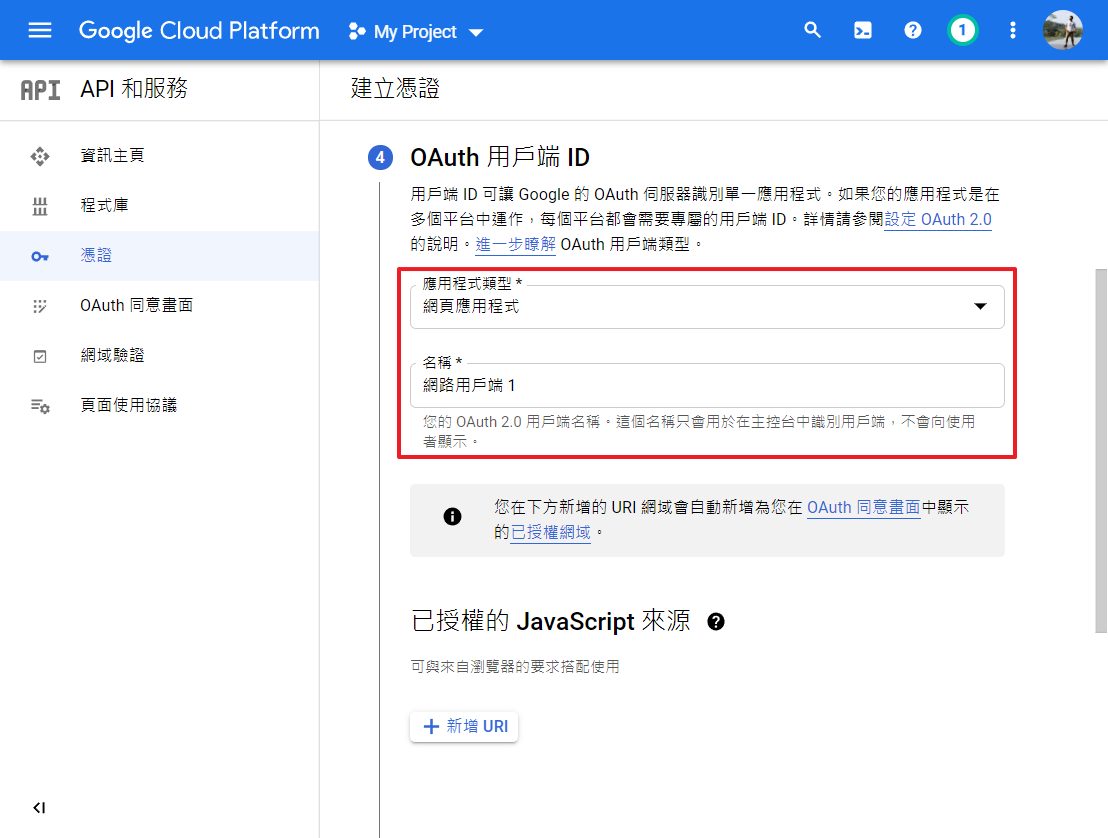Click the 新增 URI button
This screenshot has width=1108, height=838.
[464, 726]
